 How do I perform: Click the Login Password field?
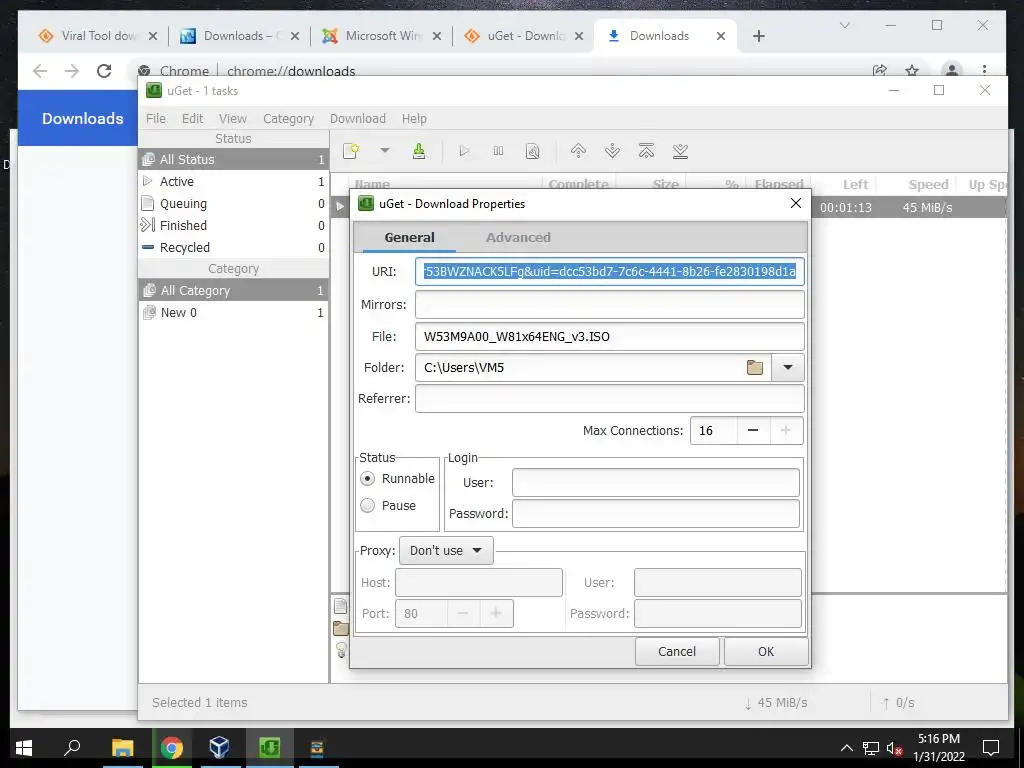point(656,513)
